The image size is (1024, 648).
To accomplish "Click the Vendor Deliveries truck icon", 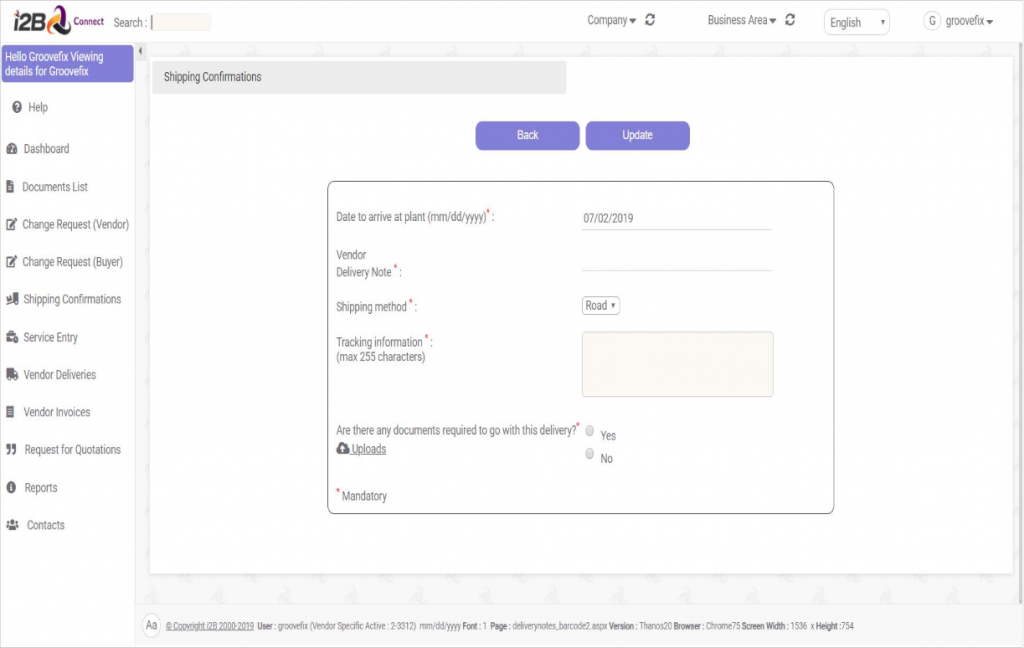I will (12, 375).
